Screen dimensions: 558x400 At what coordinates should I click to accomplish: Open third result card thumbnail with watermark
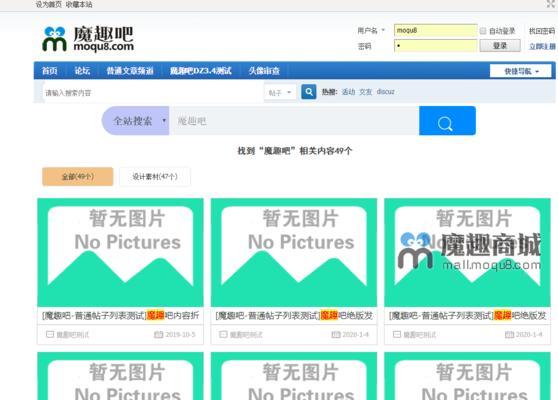pyautogui.click(x=467, y=252)
